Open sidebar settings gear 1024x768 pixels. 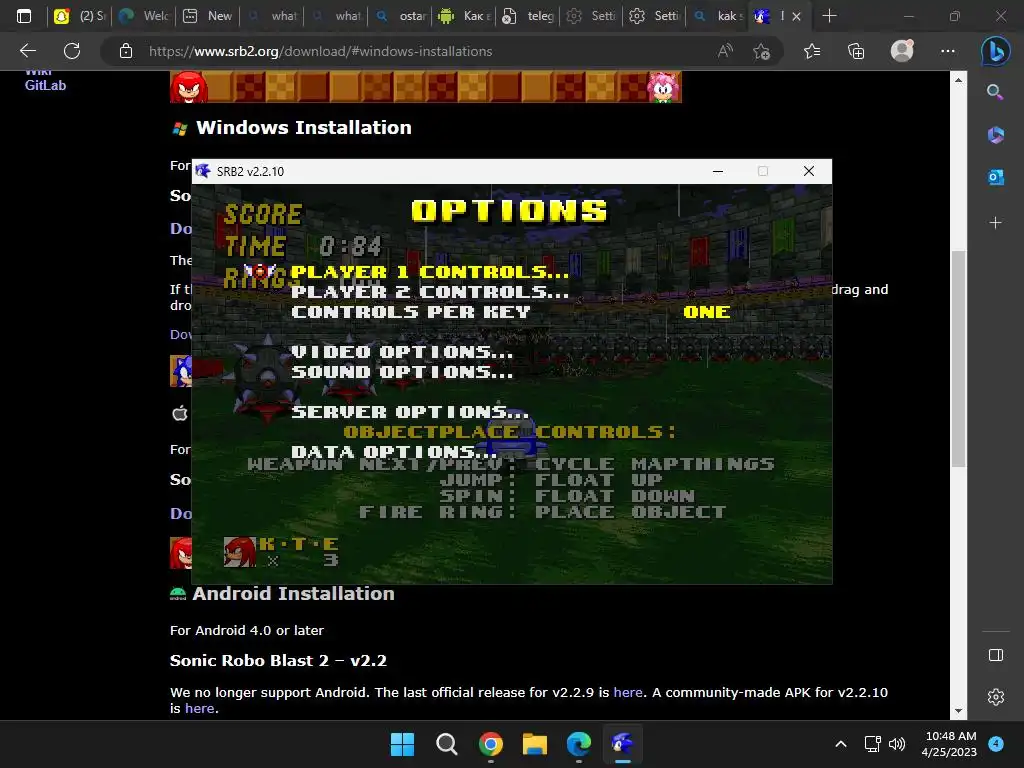[995, 697]
